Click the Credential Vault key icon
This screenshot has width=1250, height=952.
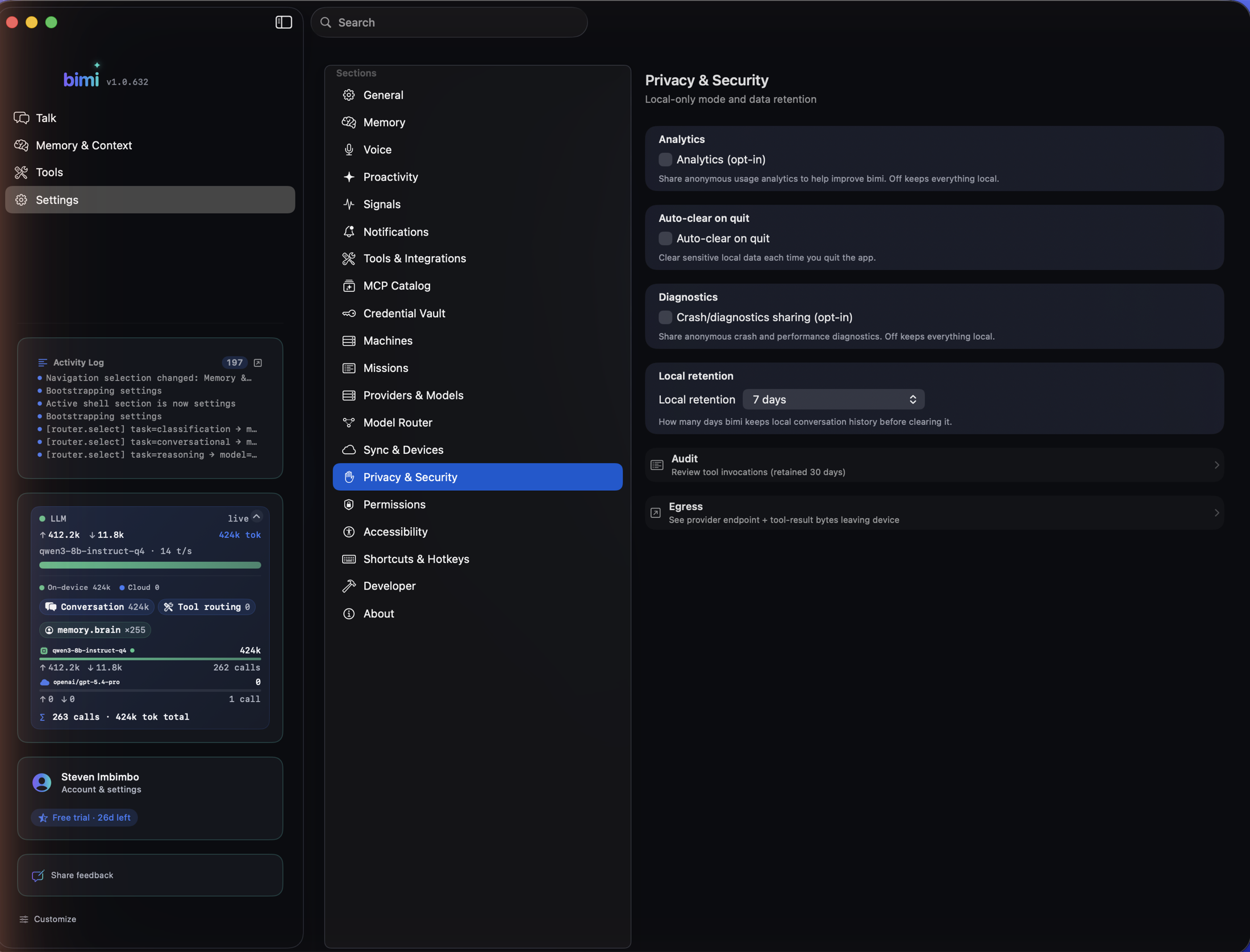tap(349, 314)
